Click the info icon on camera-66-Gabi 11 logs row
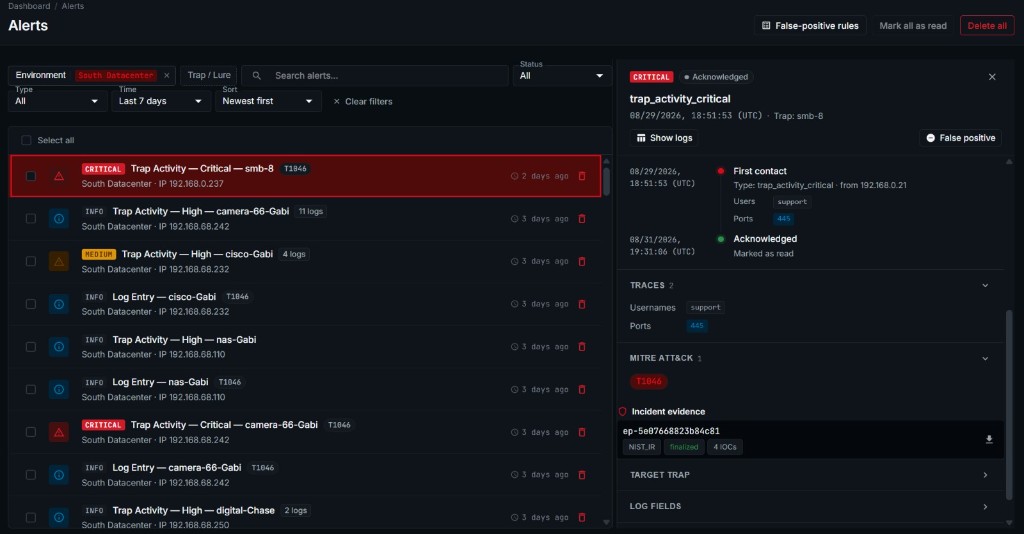1024x534 pixels. pos(59,219)
